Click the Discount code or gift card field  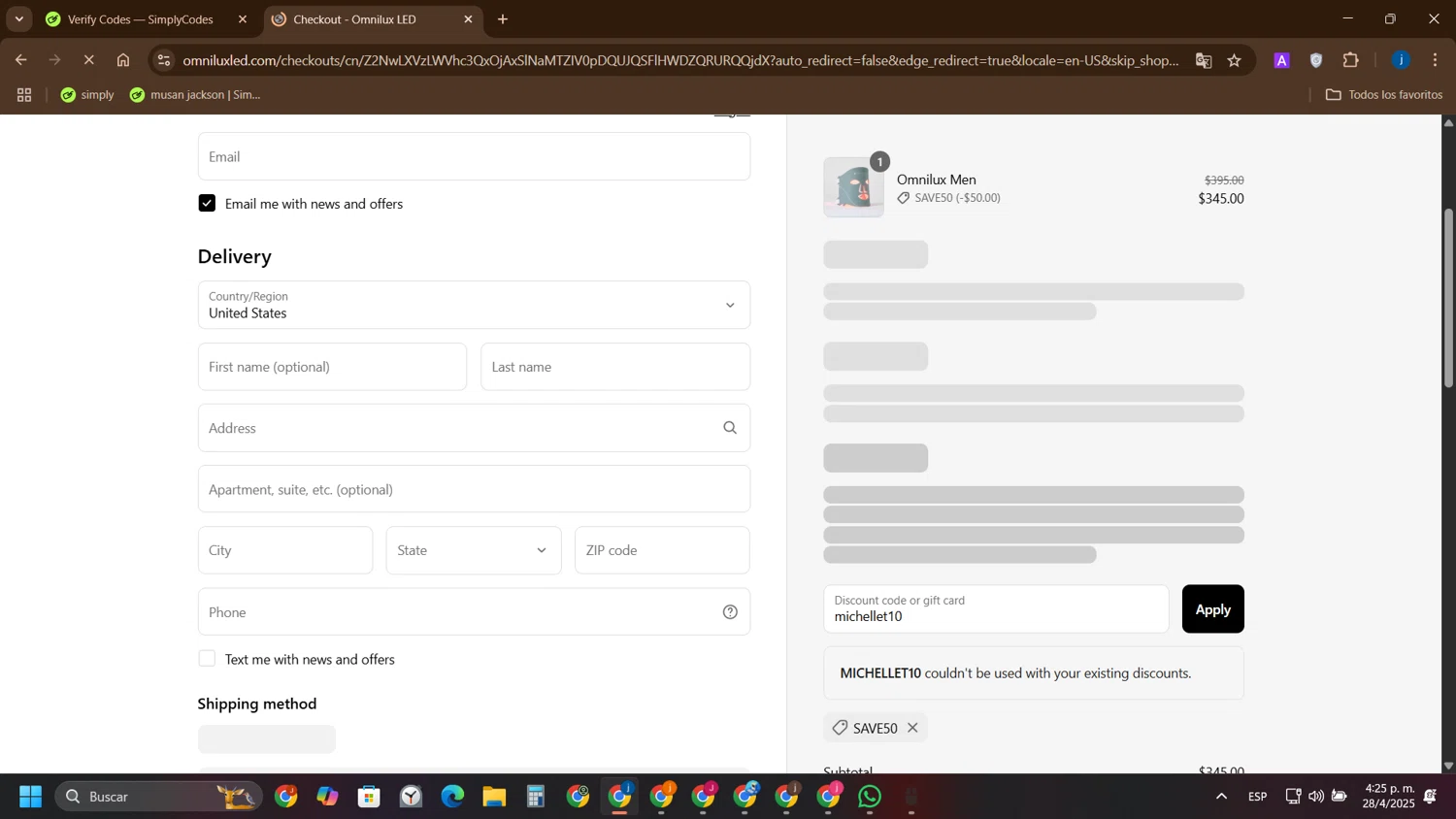(996, 609)
